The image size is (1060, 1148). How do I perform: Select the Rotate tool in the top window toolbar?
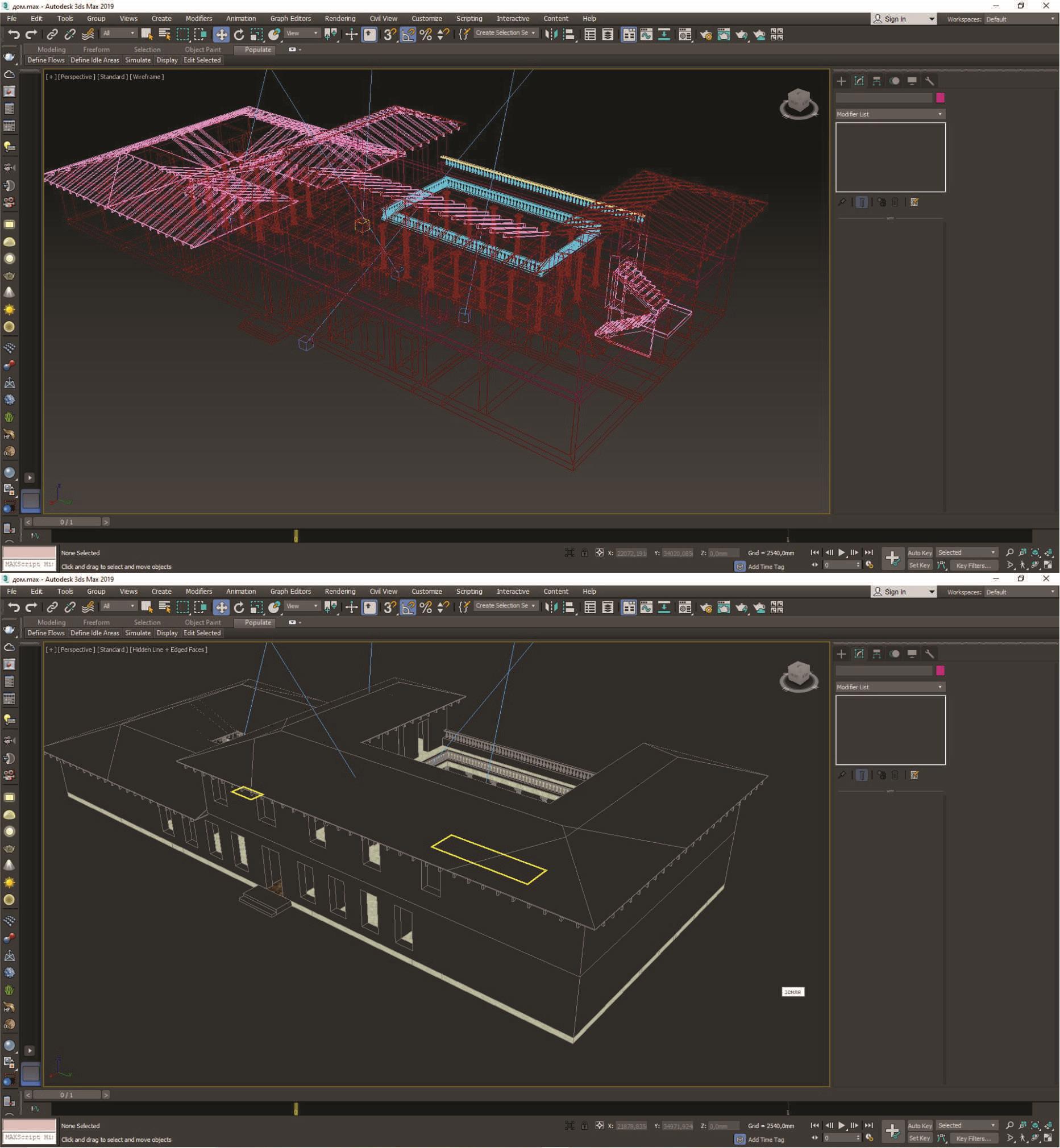[239, 35]
